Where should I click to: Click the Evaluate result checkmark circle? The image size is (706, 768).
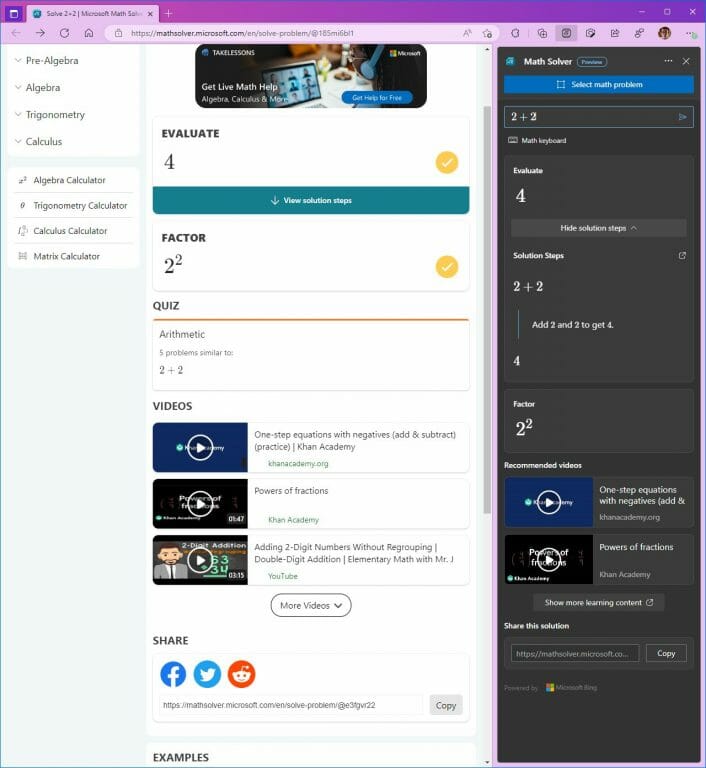[x=447, y=163]
